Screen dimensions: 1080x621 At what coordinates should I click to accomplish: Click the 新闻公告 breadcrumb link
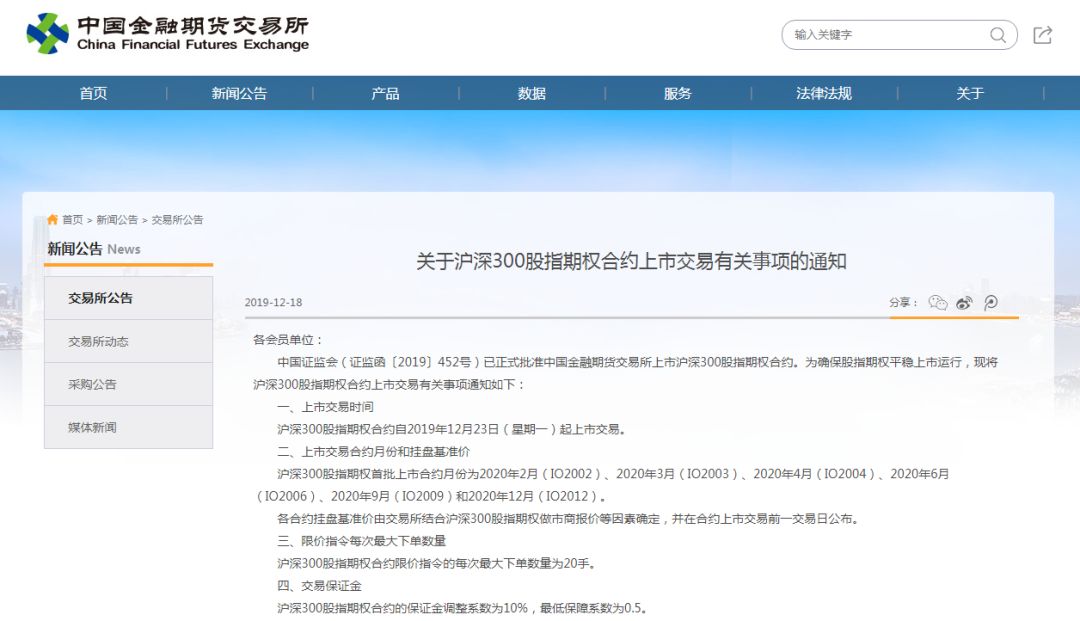117,220
